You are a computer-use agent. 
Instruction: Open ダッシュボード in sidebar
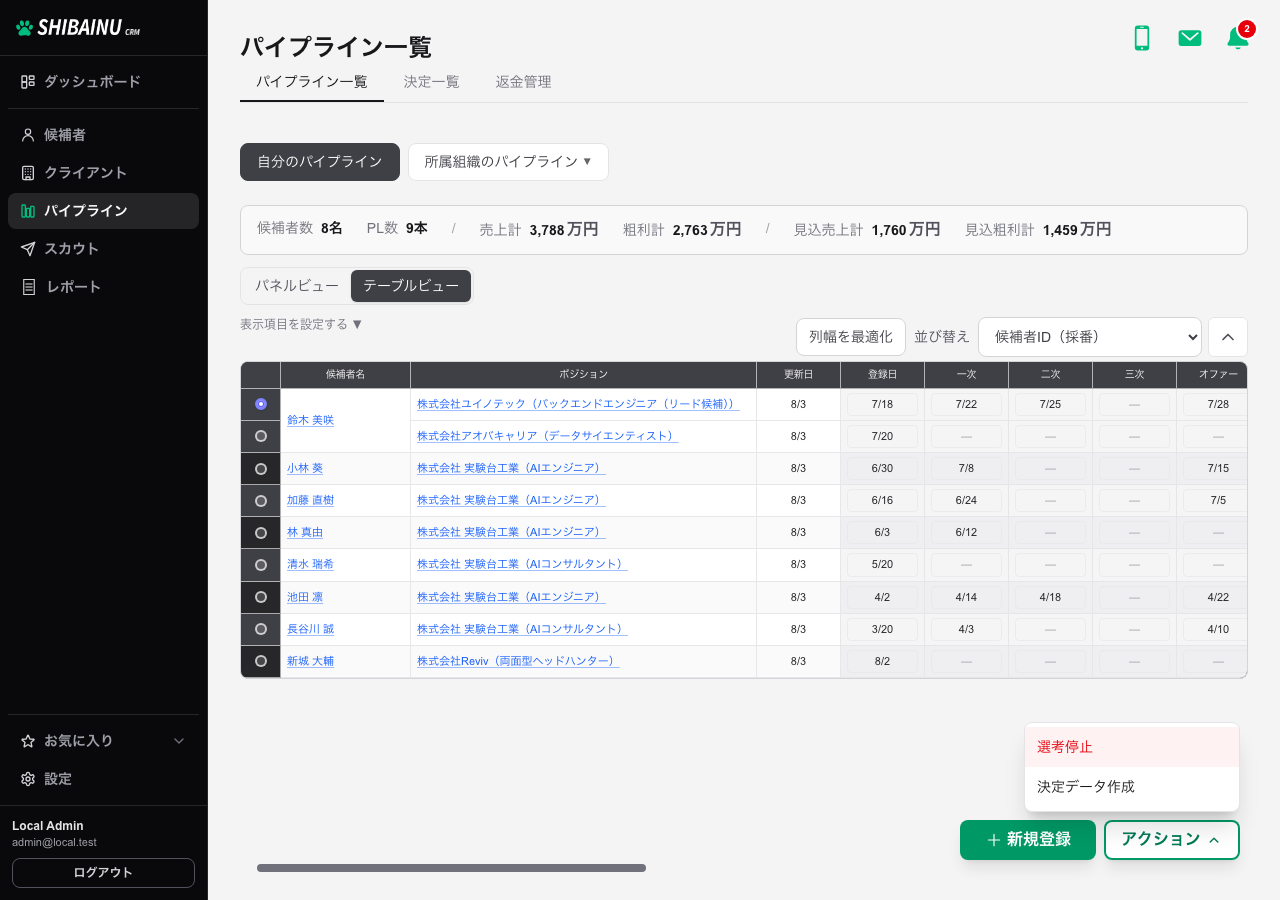point(104,81)
